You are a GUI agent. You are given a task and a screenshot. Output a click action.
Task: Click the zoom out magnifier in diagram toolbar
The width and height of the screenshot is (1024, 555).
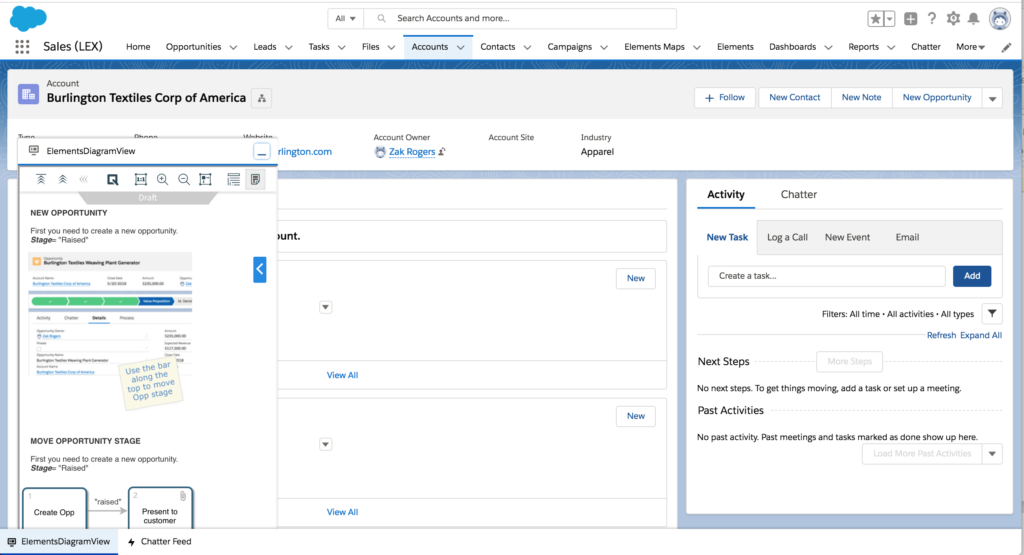point(184,179)
